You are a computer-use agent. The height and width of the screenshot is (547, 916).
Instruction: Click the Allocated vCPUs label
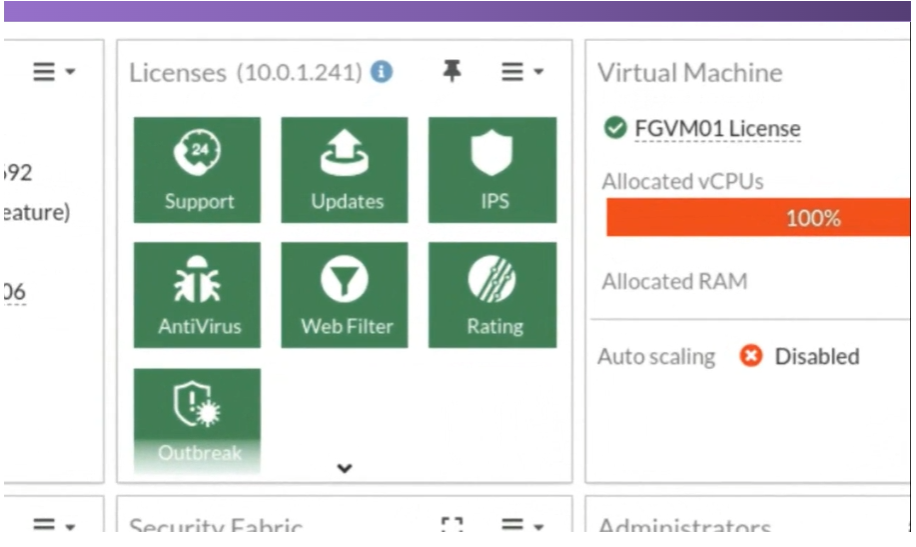click(x=682, y=182)
